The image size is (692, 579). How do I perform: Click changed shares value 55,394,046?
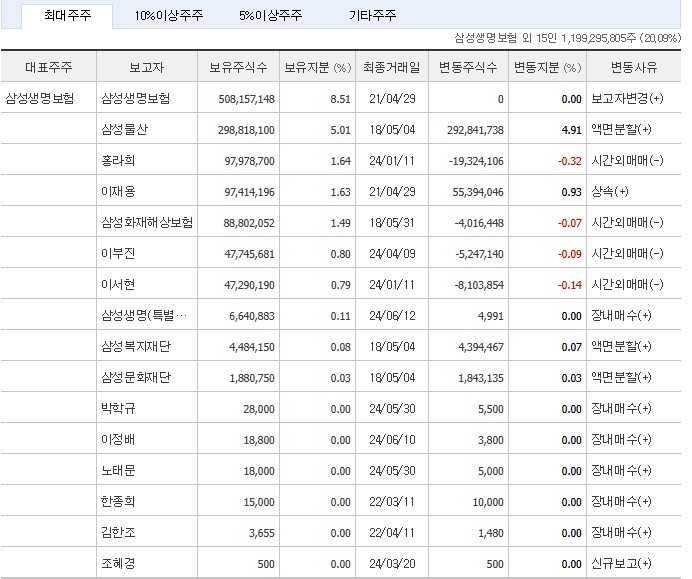tap(478, 192)
